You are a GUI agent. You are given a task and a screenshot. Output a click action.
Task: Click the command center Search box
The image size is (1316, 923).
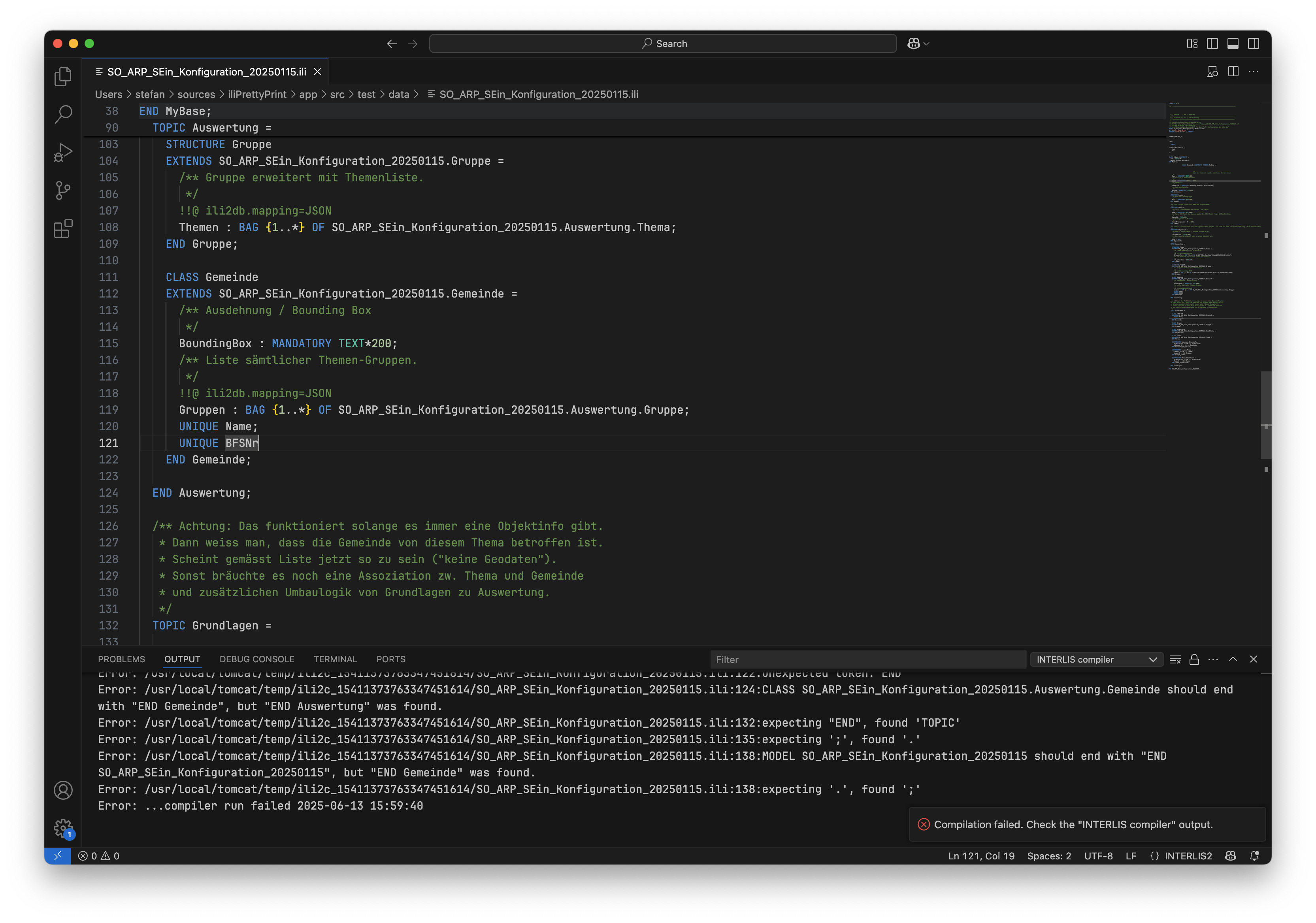663,43
